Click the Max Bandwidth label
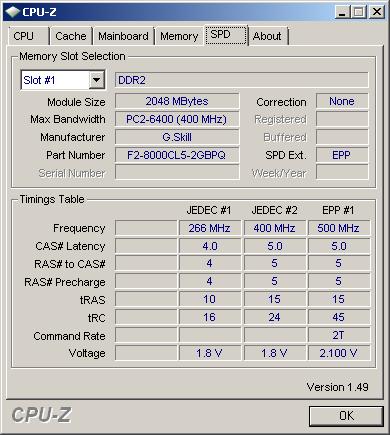Screen dimensions: 390x435 [x=68, y=119]
